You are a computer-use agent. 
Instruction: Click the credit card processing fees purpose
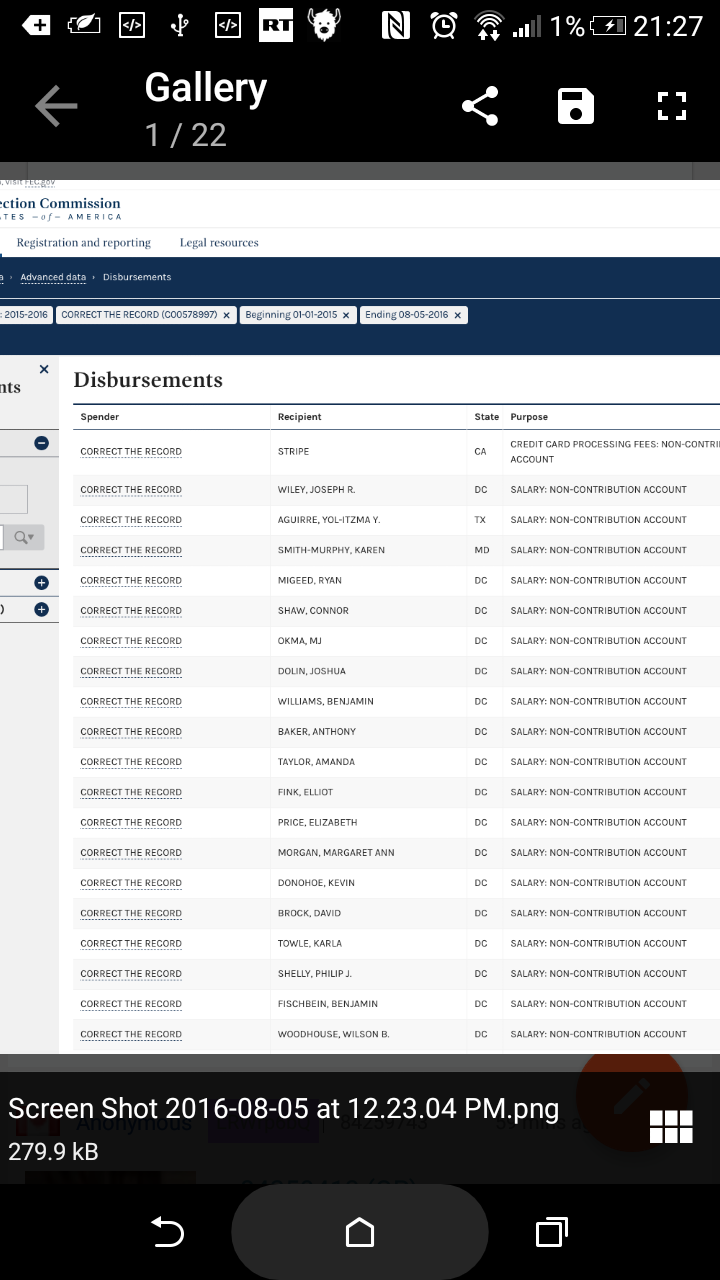(x=614, y=452)
